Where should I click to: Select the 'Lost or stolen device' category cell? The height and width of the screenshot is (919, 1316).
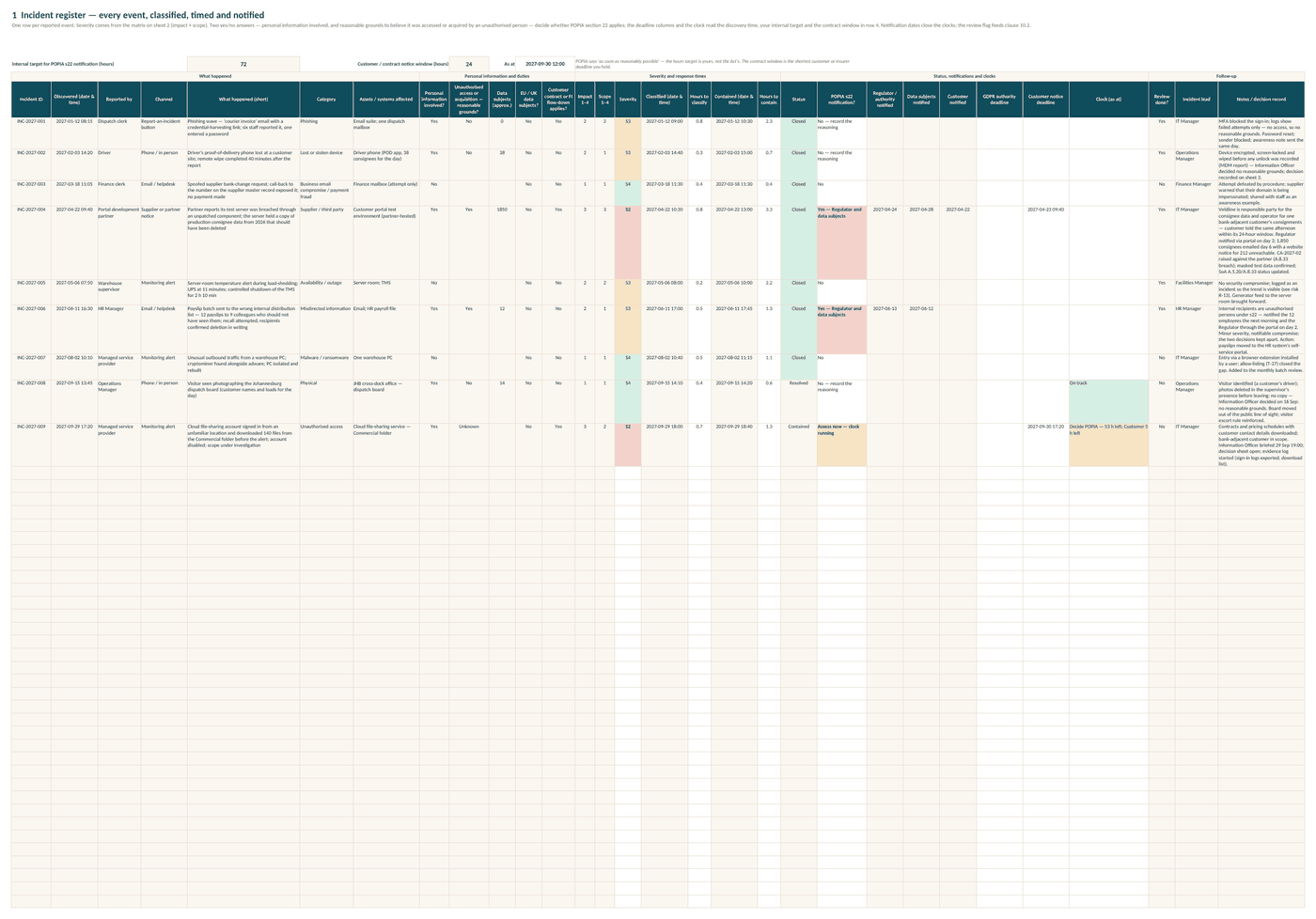(x=326, y=164)
